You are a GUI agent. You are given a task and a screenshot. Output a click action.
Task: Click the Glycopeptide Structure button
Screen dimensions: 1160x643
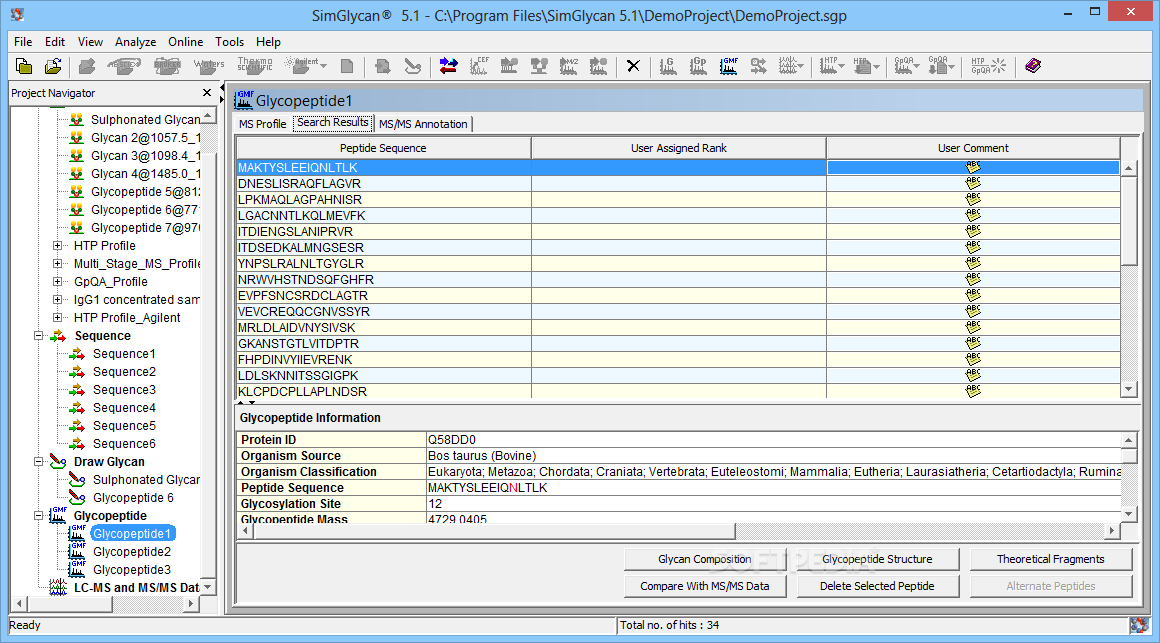click(877, 559)
